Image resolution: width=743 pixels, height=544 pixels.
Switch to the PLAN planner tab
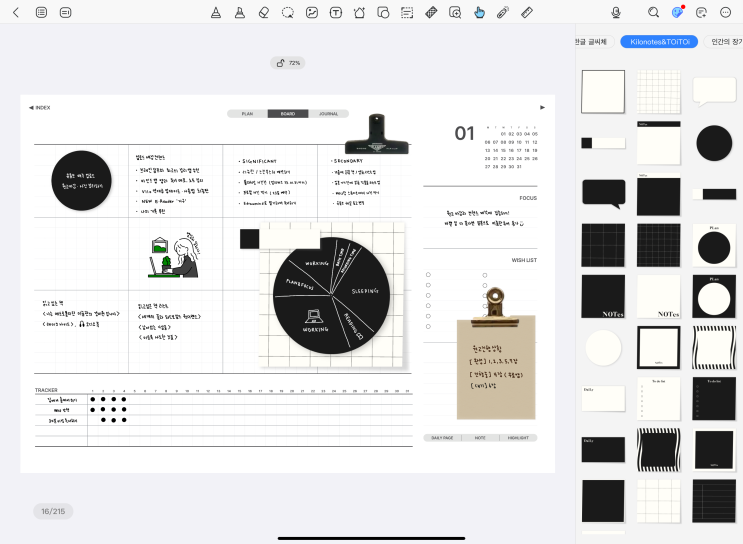coord(247,114)
